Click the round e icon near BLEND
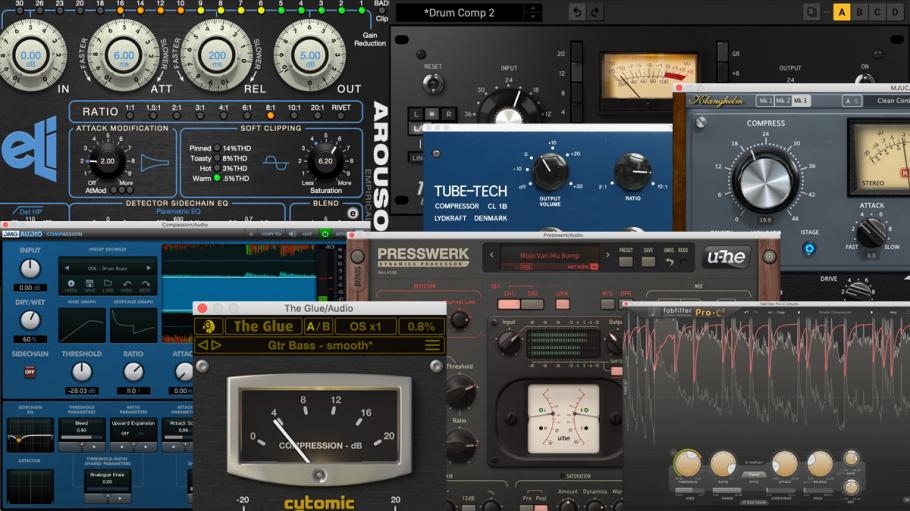 [352, 213]
